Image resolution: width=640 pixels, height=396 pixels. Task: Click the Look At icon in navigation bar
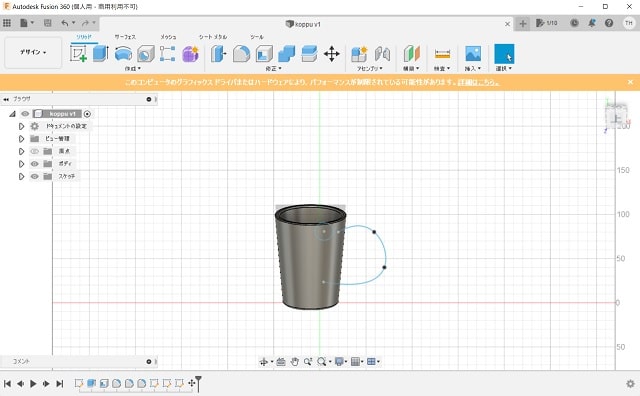tap(281, 362)
